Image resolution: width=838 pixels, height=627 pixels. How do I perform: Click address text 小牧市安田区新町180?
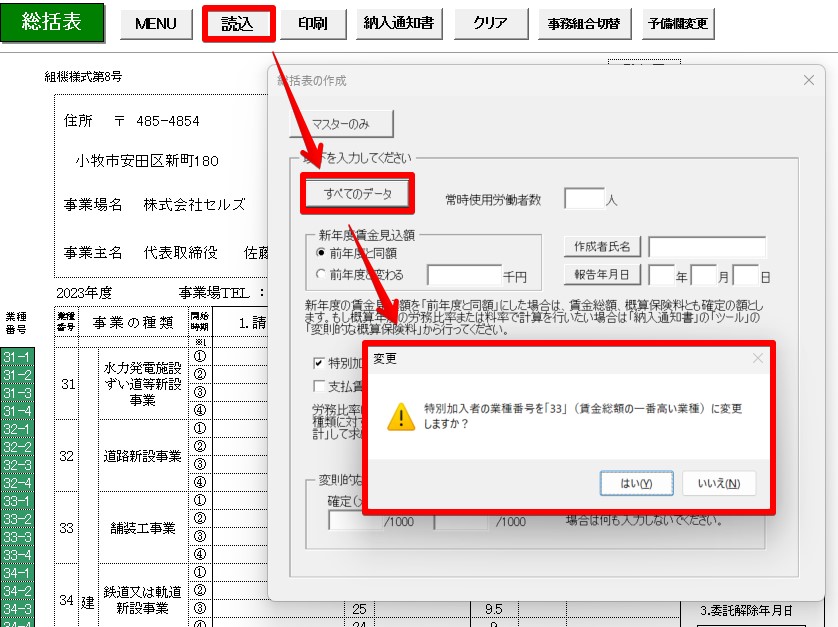click(147, 161)
